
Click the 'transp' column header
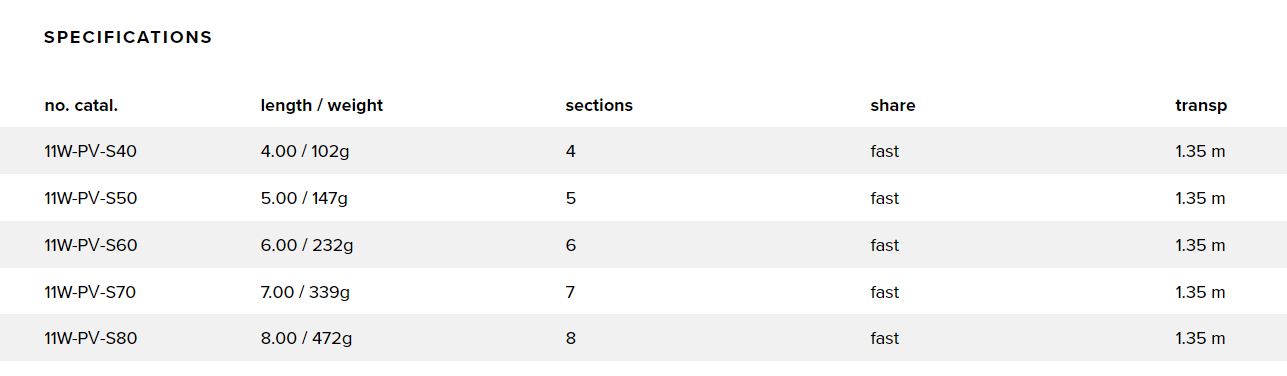1201,106
